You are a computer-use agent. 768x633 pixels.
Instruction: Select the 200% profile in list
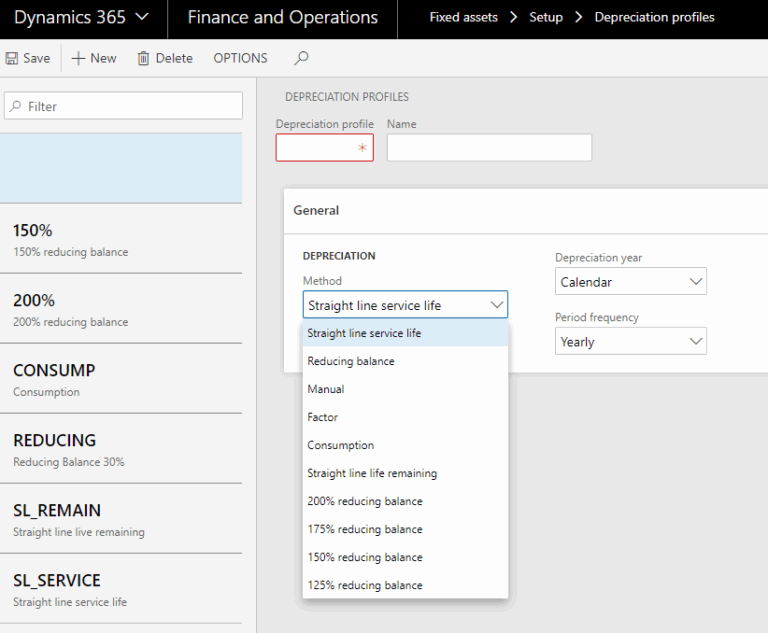tap(121, 309)
